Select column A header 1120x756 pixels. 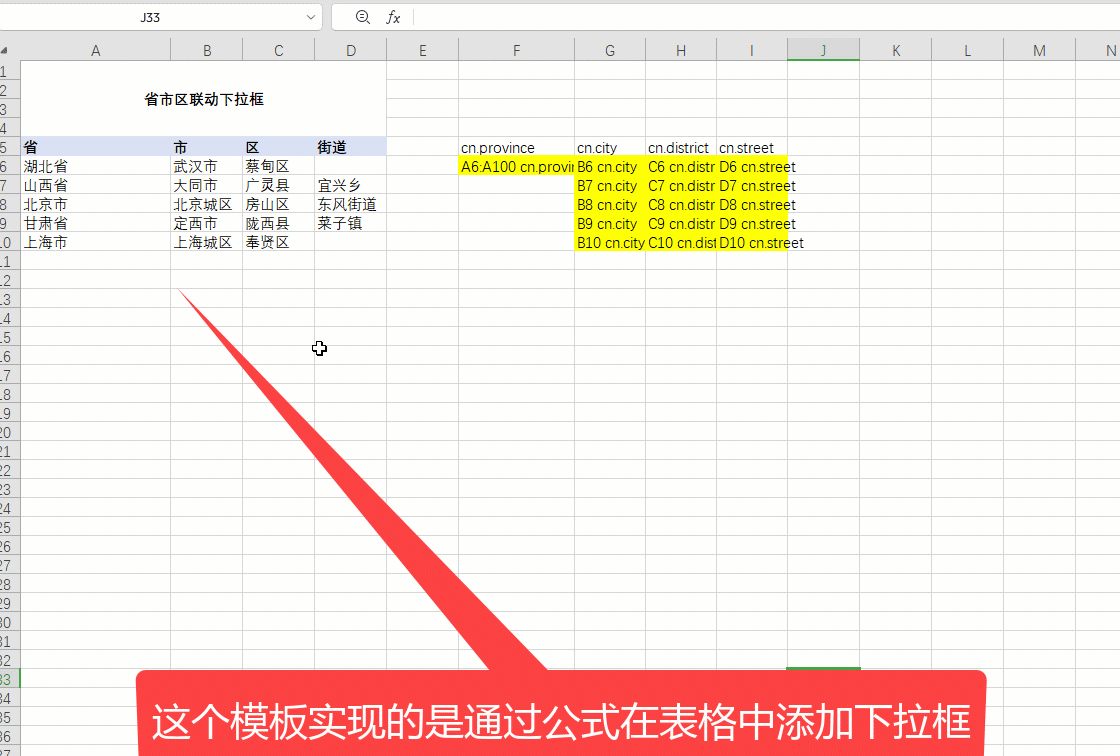pos(95,50)
